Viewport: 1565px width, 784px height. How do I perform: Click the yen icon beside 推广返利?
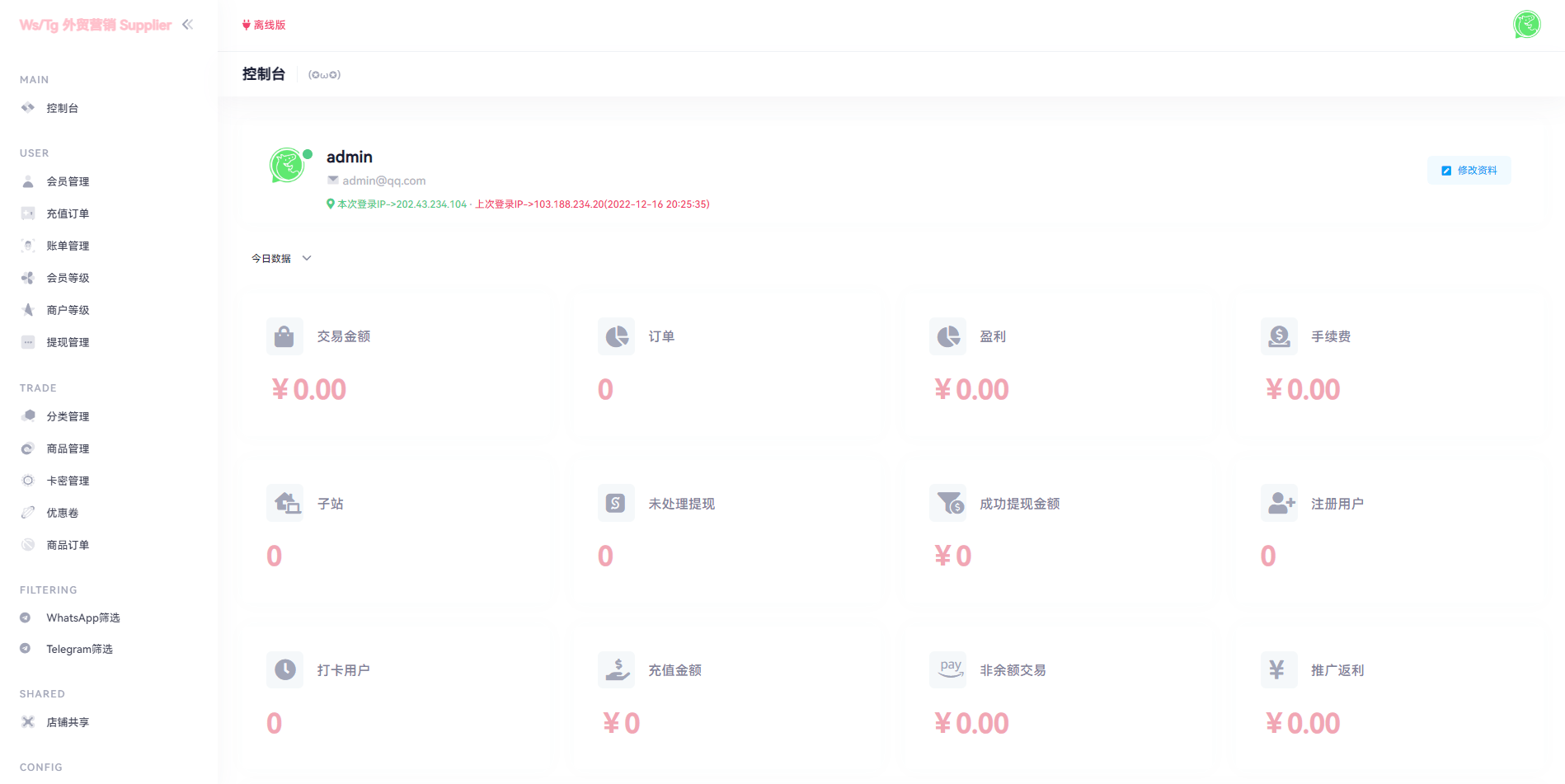pos(1279,669)
